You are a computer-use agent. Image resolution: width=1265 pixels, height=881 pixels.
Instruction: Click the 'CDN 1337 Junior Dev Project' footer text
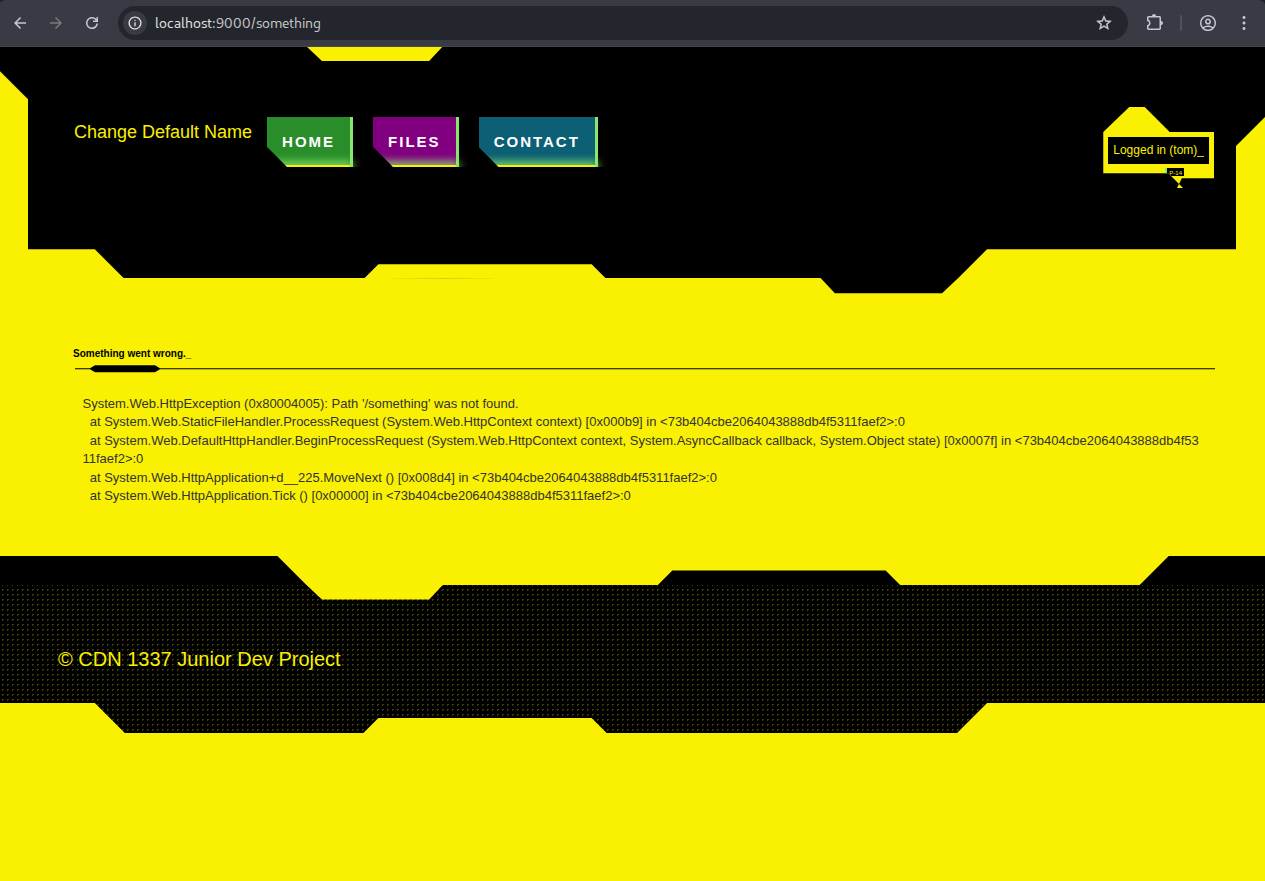[199, 659]
